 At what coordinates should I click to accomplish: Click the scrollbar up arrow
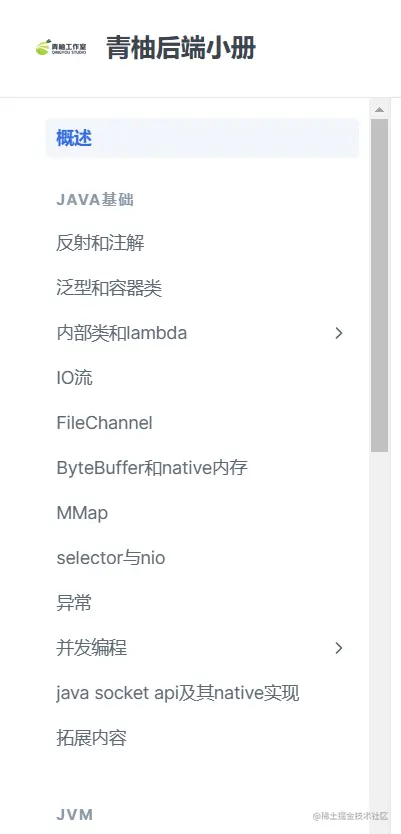379,110
